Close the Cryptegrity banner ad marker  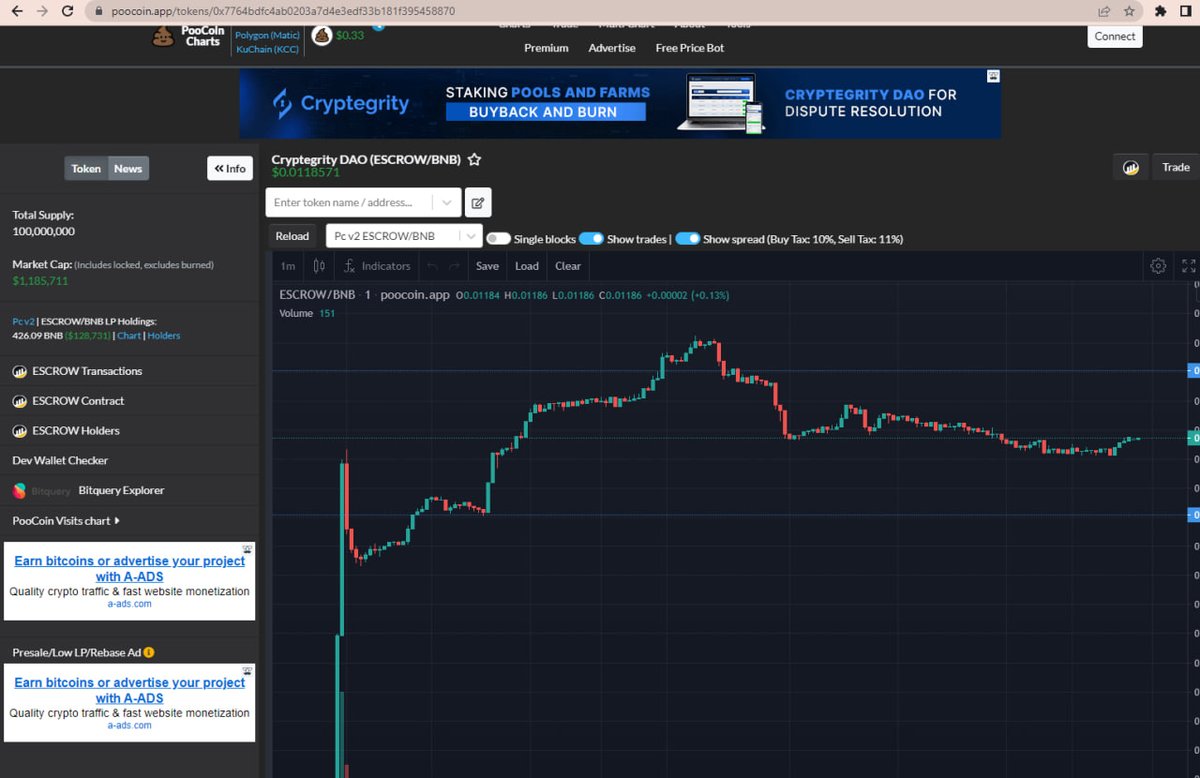(994, 76)
